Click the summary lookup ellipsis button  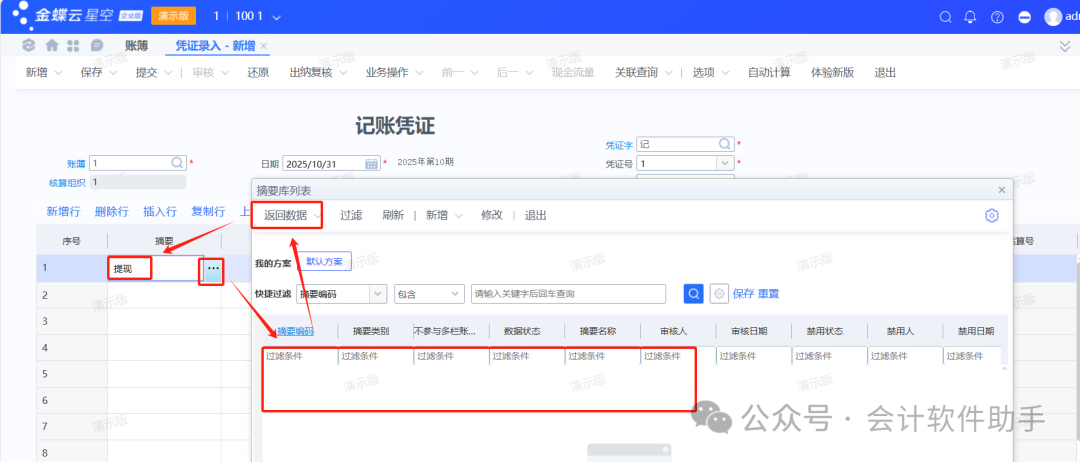[x=212, y=269]
